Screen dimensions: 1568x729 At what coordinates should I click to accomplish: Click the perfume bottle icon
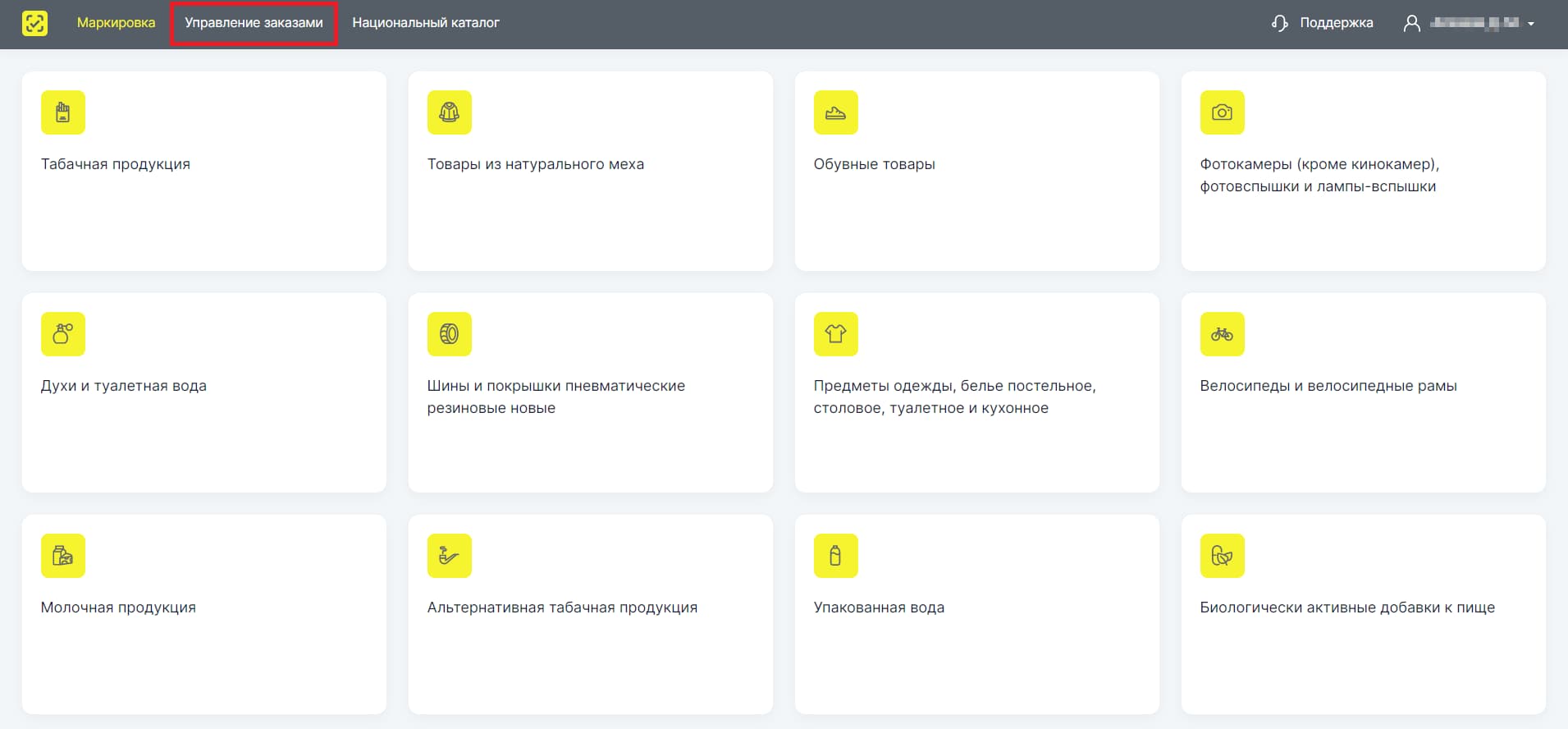click(x=63, y=334)
